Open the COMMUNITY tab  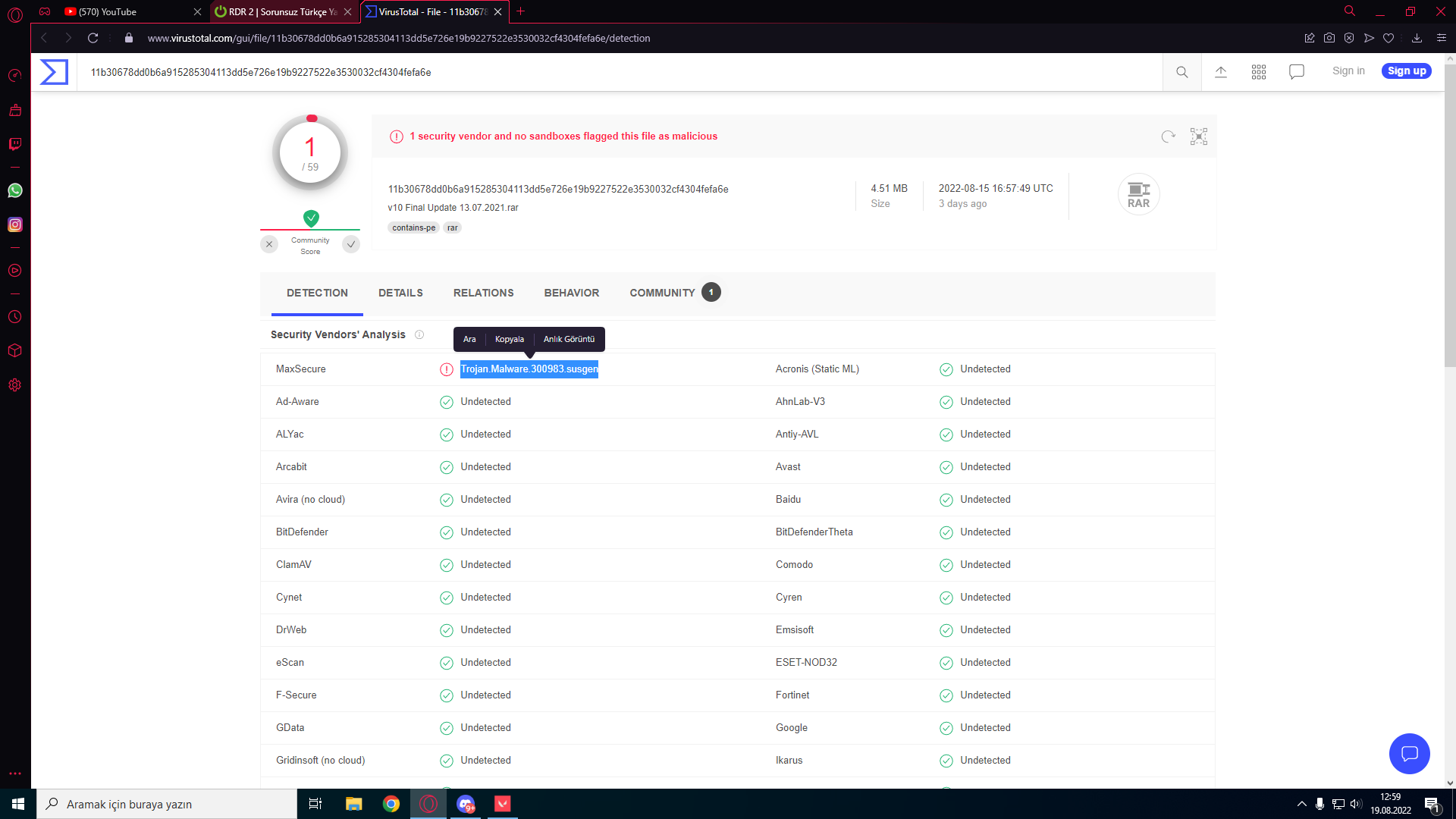pyautogui.click(x=662, y=293)
